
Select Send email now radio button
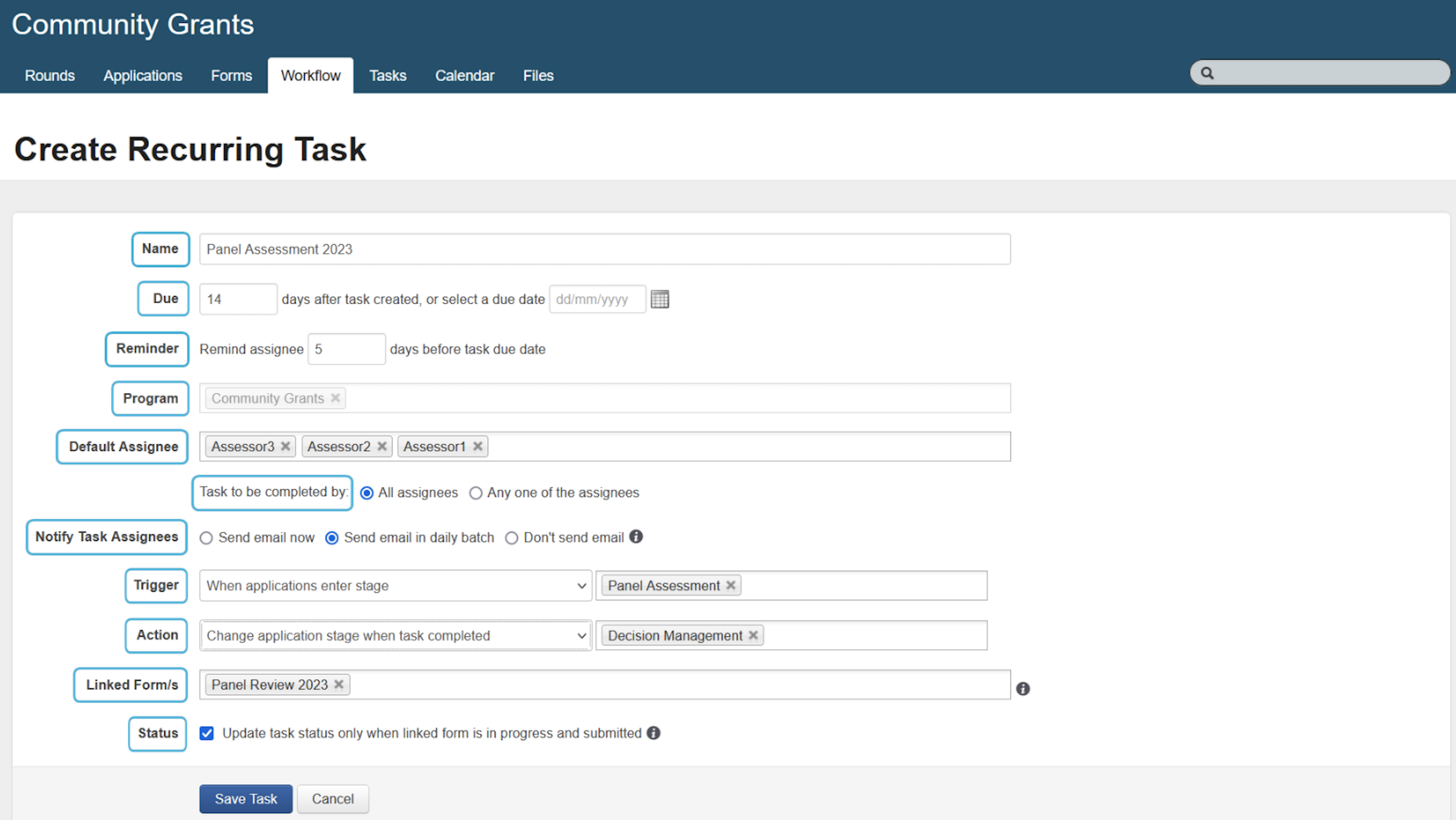click(206, 538)
